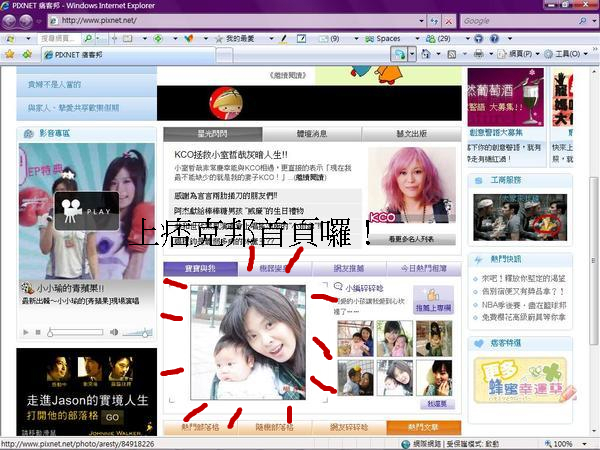Open headline KCO拯救小室哲哉灰暗人生
This screenshot has width=600, height=450.
tap(231, 155)
